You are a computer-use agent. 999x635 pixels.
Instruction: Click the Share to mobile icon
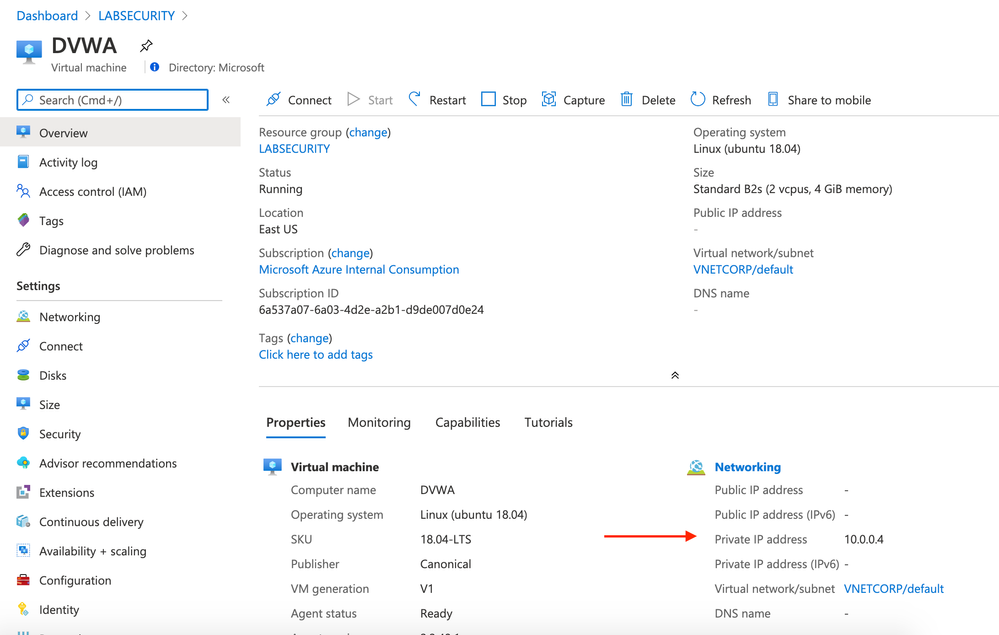(x=773, y=99)
